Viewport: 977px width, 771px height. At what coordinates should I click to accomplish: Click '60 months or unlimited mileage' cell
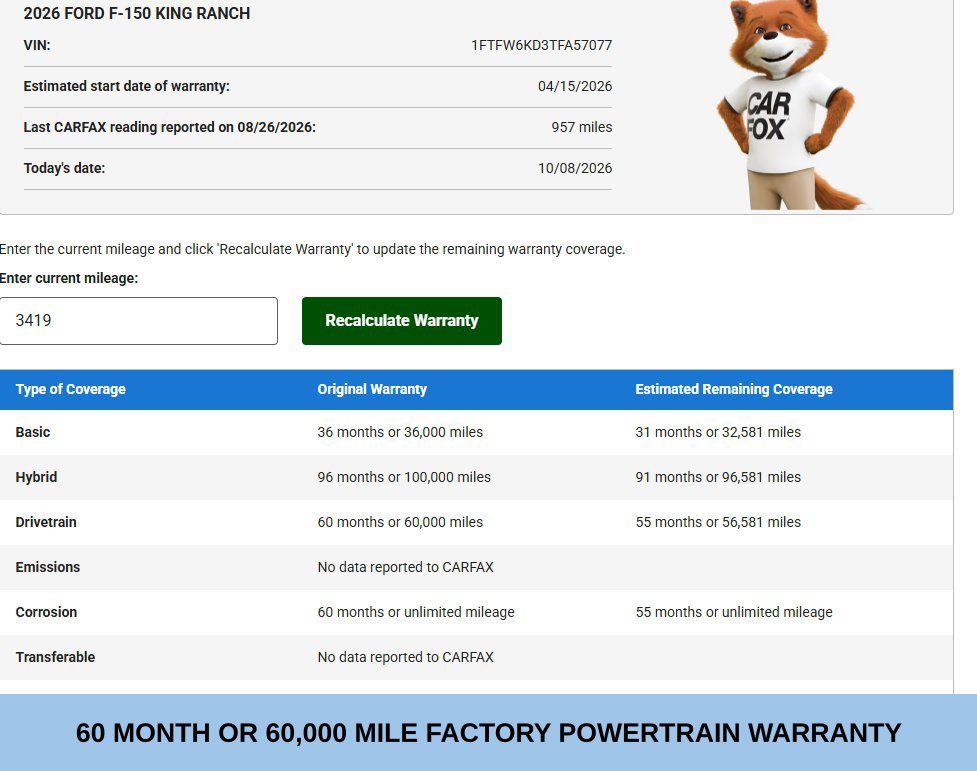point(416,612)
